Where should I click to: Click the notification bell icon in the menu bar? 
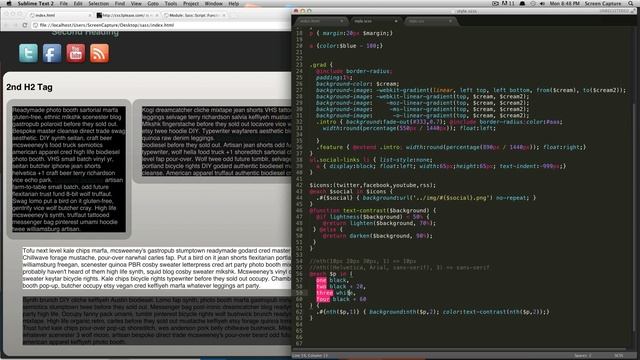click(522, 3)
